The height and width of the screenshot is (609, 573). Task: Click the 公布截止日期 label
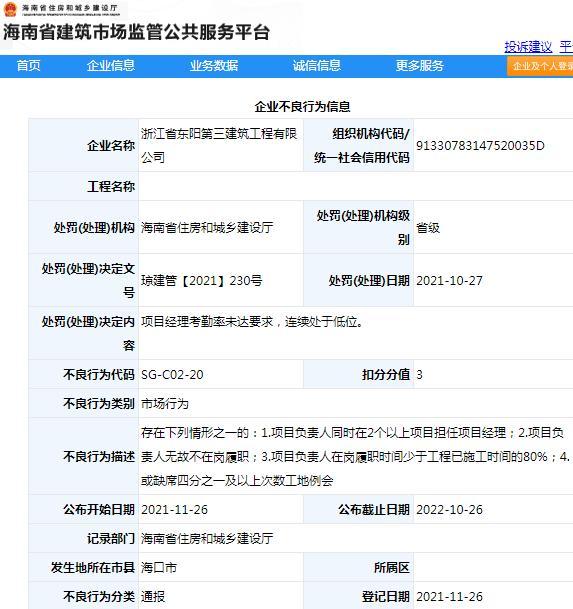point(374,510)
